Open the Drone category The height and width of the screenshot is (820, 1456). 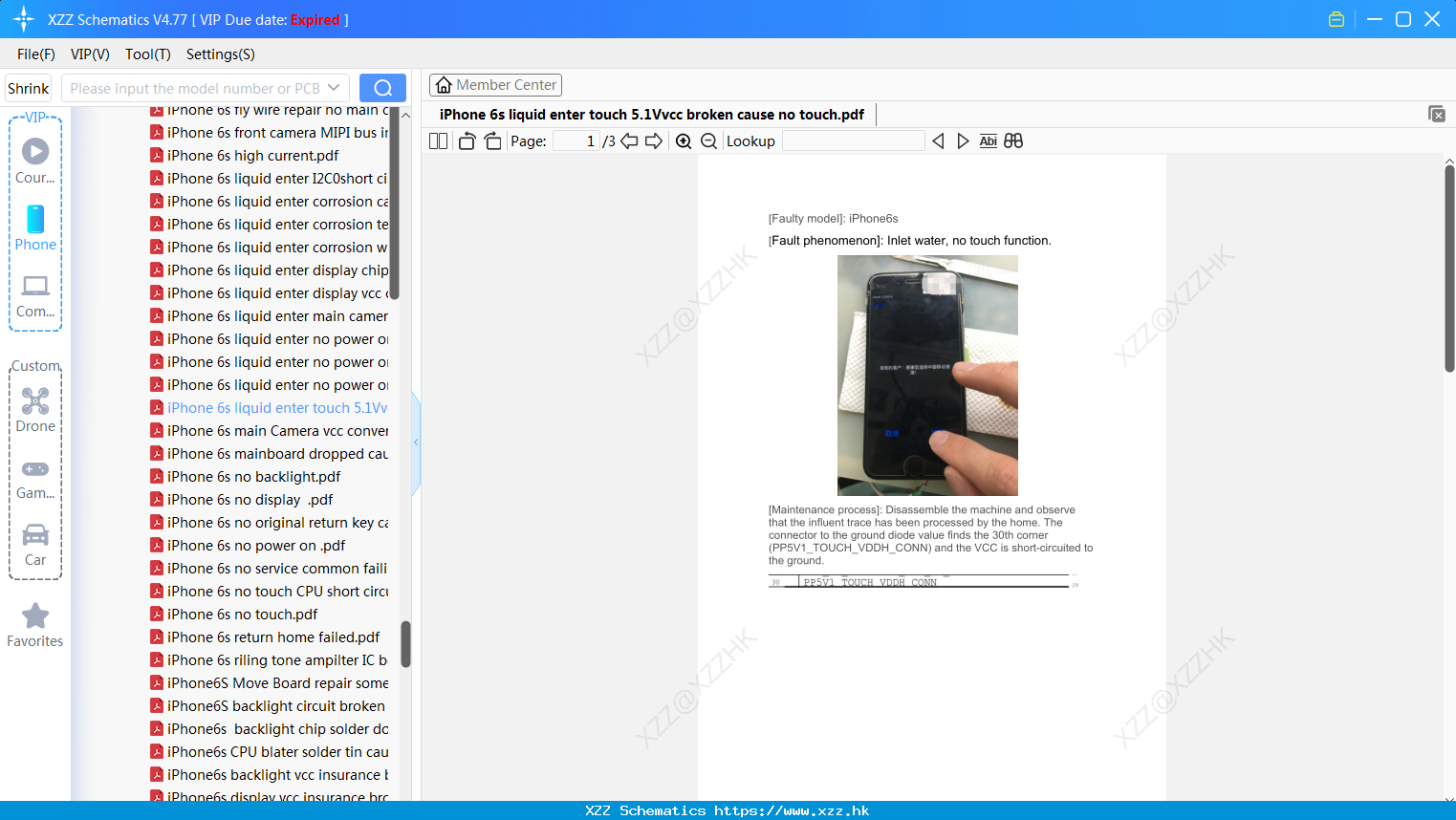pyautogui.click(x=35, y=410)
